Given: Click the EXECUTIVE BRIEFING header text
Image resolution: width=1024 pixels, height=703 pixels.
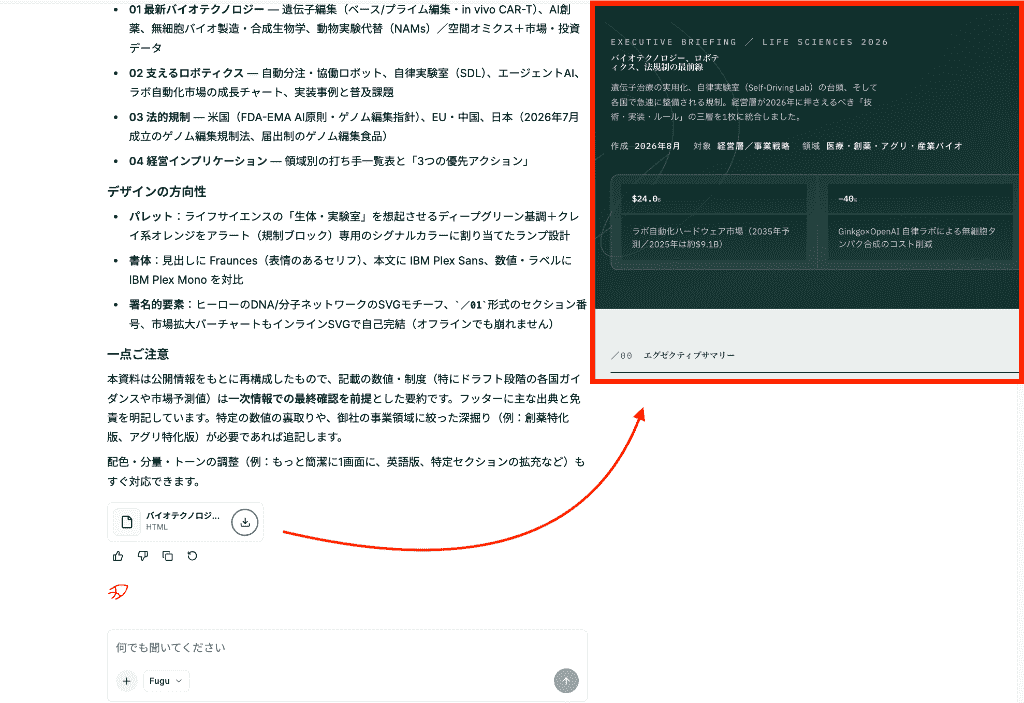Looking at the screenshot, I should [673, 42].
